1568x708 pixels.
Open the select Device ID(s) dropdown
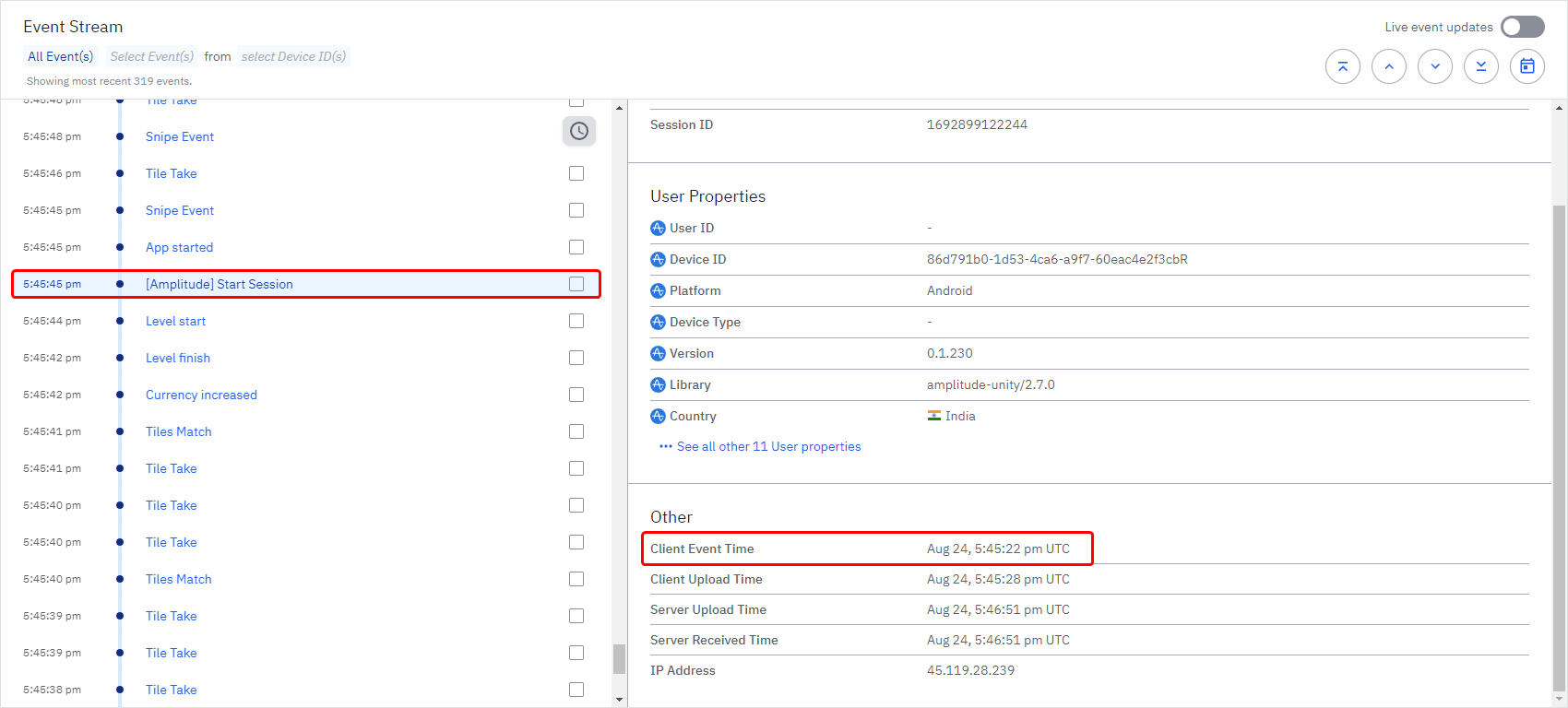(x=293, y=56)
